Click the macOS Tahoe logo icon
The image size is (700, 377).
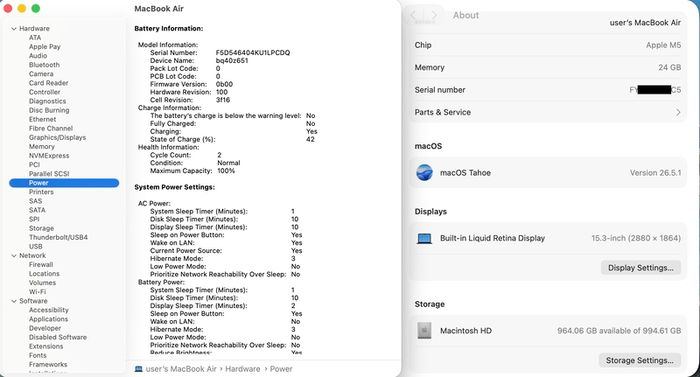point(424,172)
